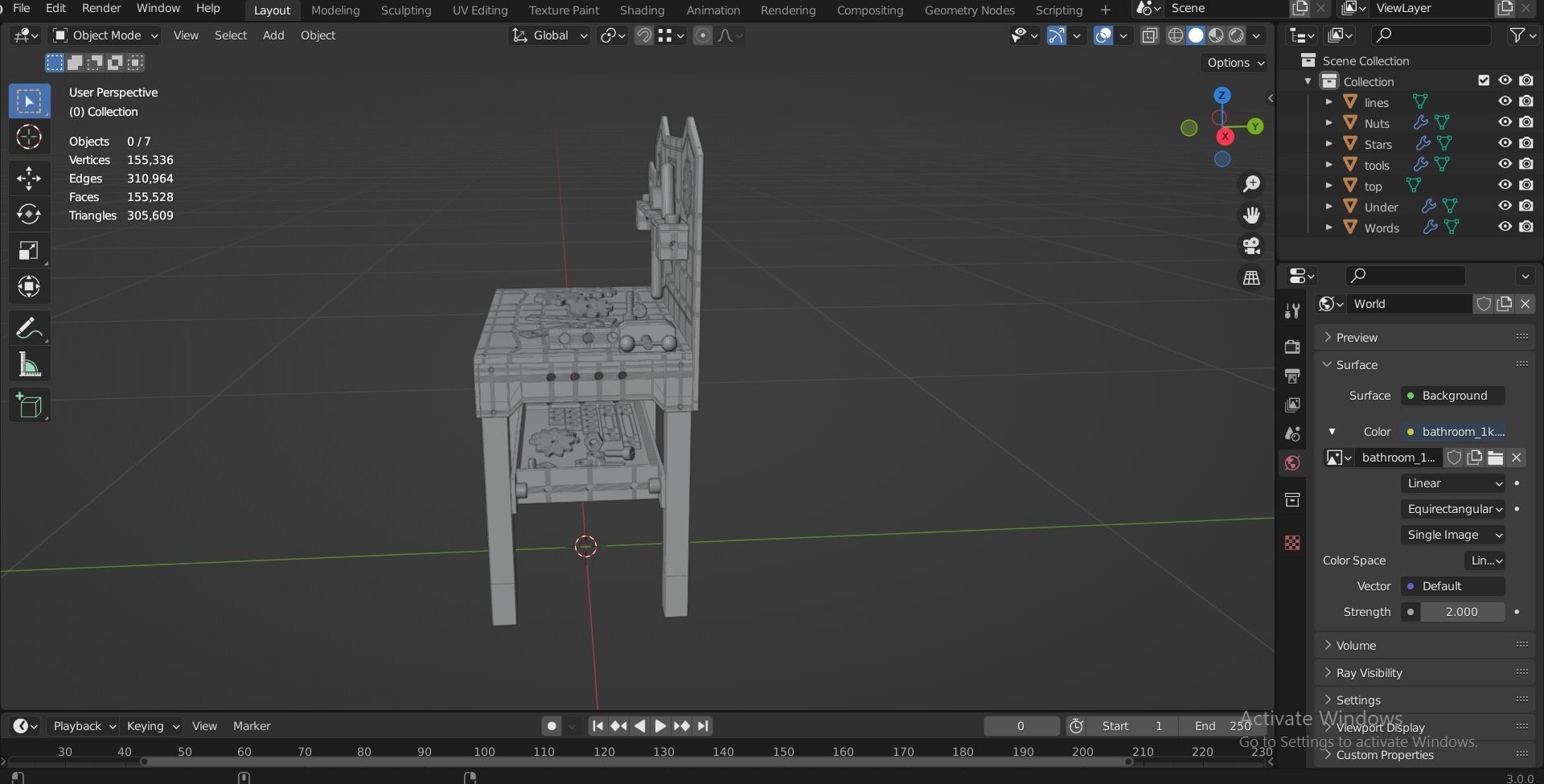Open the Global orientation dropdown
1544x784 pixels.
(x=550, y=35)
